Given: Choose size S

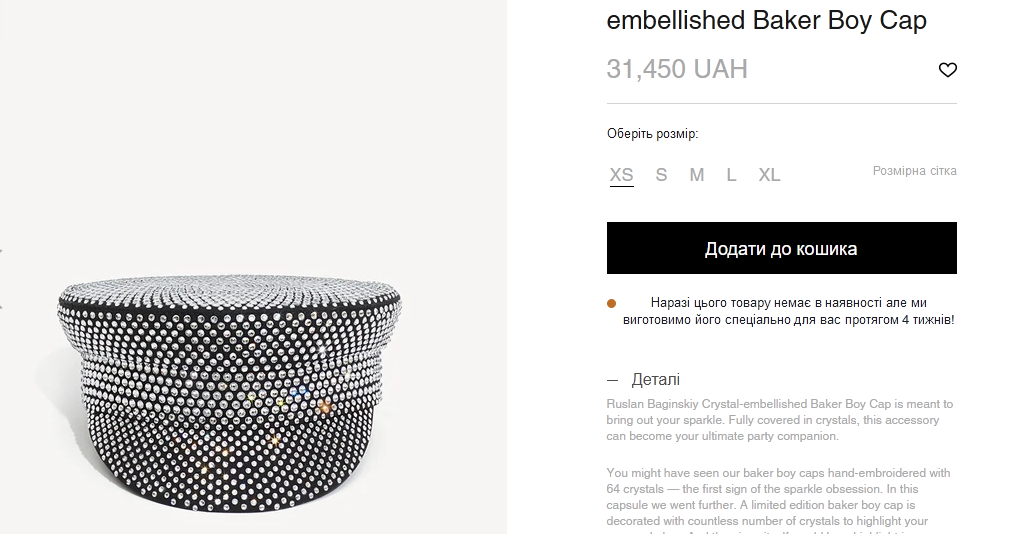Looking at the screenshot, I should [x=661, y=175].
